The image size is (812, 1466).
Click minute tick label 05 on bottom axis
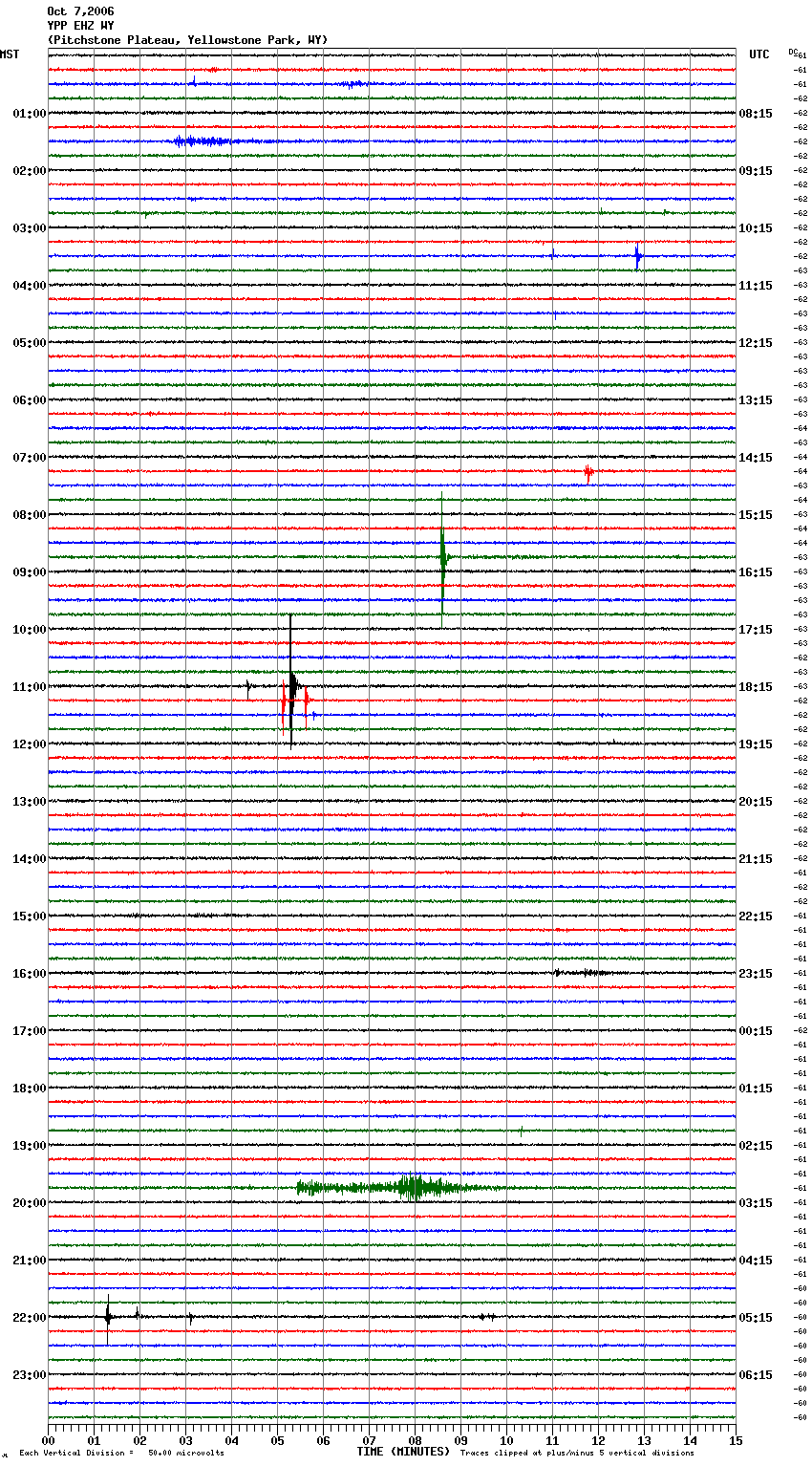pyautogui.click(x=277, y=1440)
